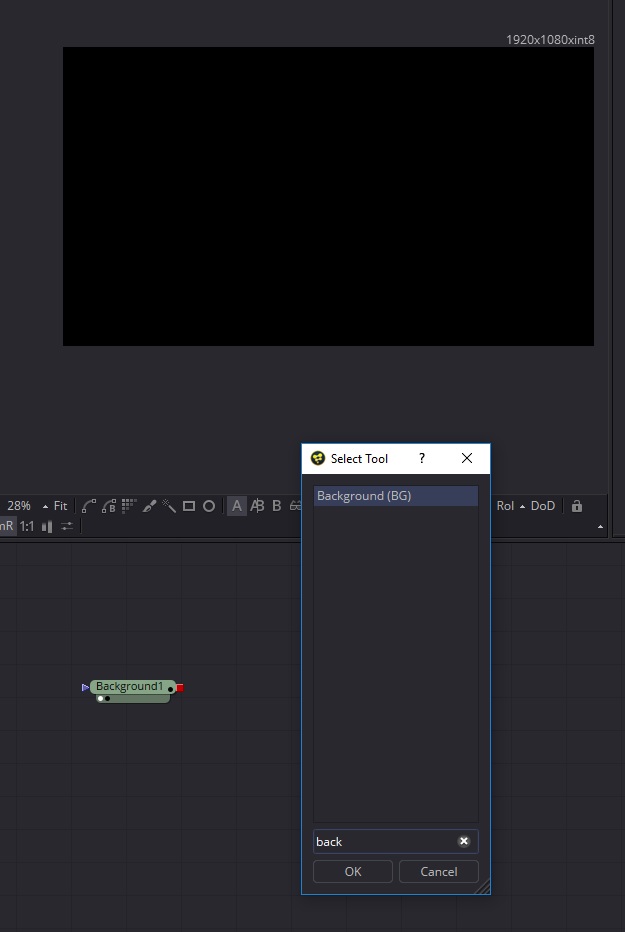Select the ellipse mask tool
Image resolution: width=625 pixels, height=932 pixels.
(209, 506)
